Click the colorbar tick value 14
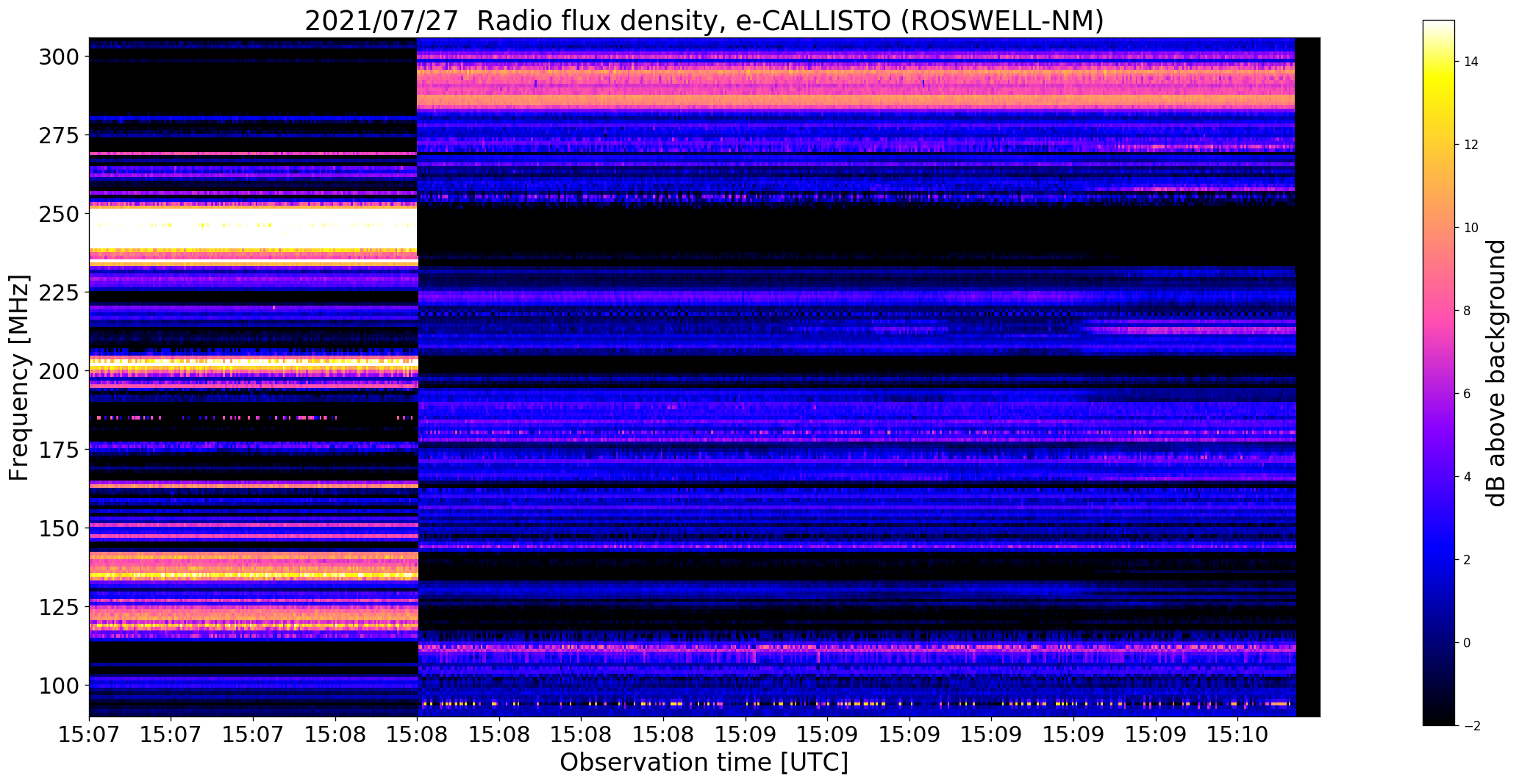The width and height of the screenshot is (1519, 784). click(x=1471, y=62)
